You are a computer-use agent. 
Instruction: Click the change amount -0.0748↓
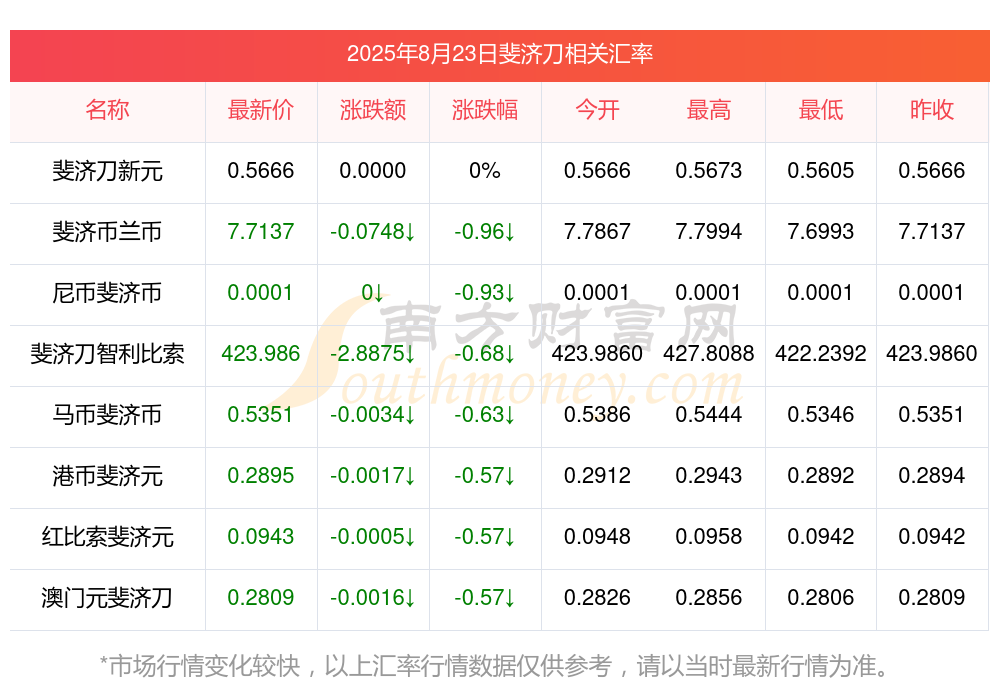tap(372, 232)
